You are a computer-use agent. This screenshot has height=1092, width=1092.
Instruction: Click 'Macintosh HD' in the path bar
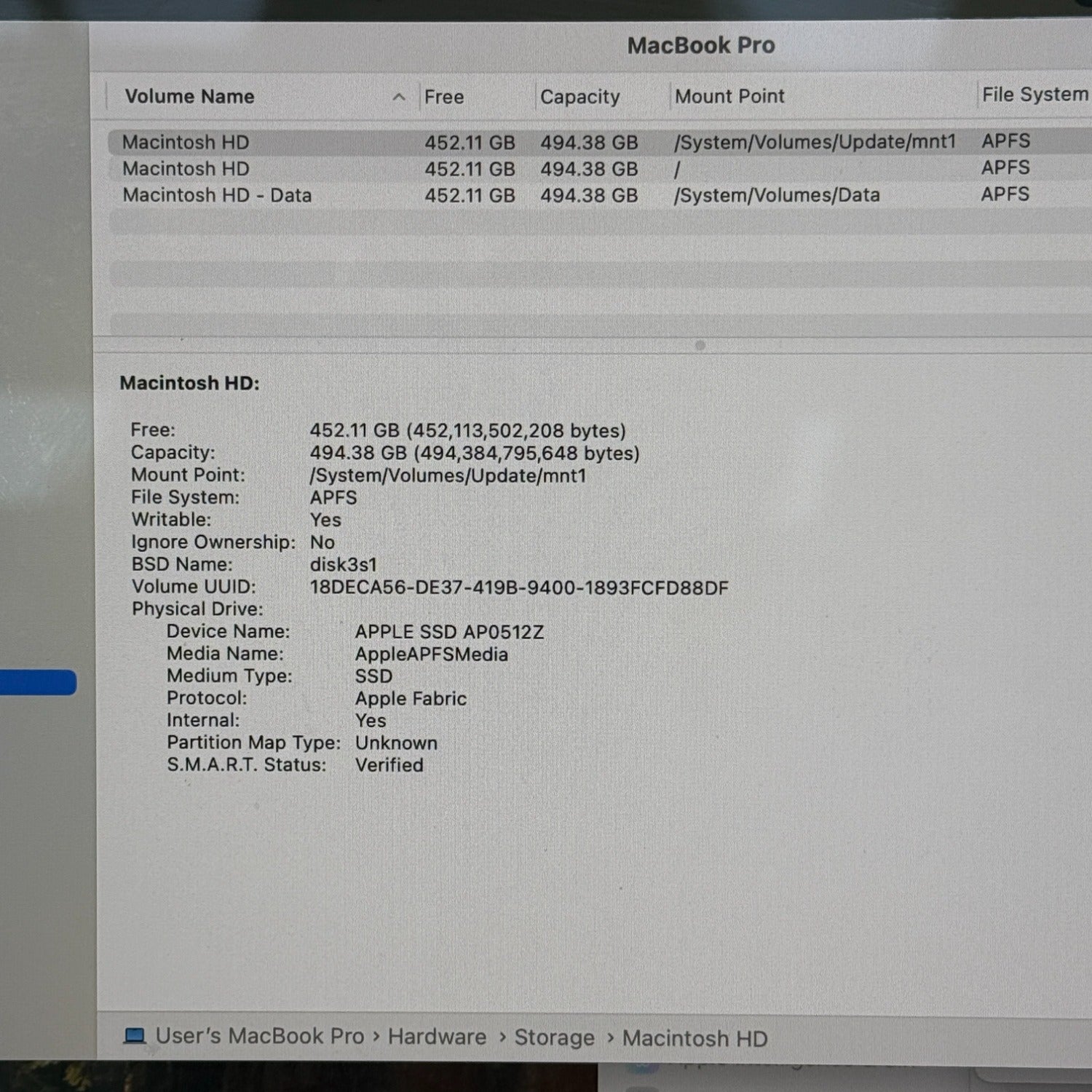695,1038
